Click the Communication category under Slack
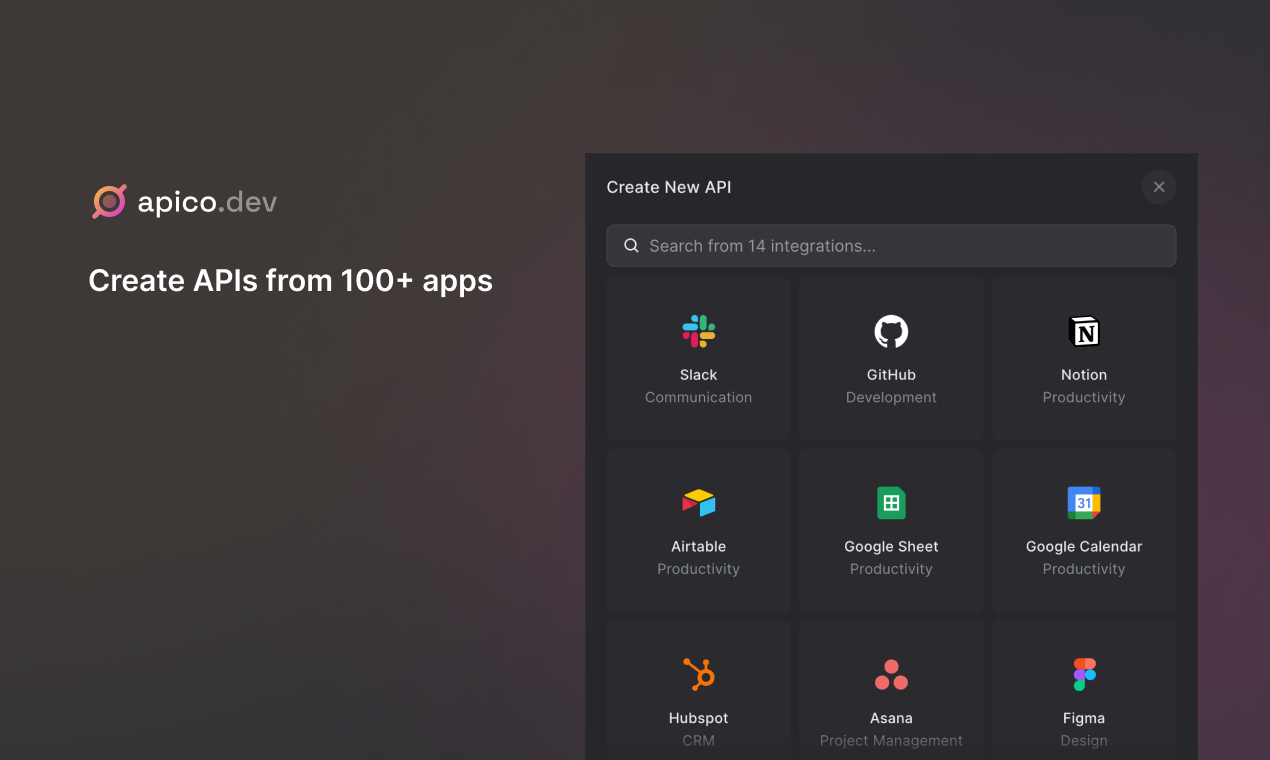1270x760 pixels. [x=698, y=398]
